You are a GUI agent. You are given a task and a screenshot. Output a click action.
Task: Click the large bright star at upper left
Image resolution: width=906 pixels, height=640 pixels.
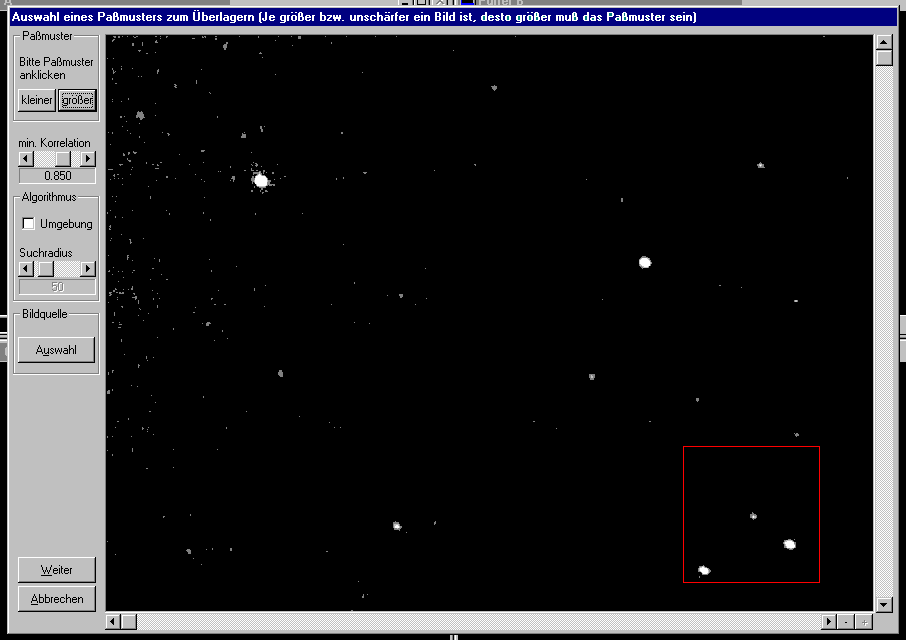click(262, 181)
